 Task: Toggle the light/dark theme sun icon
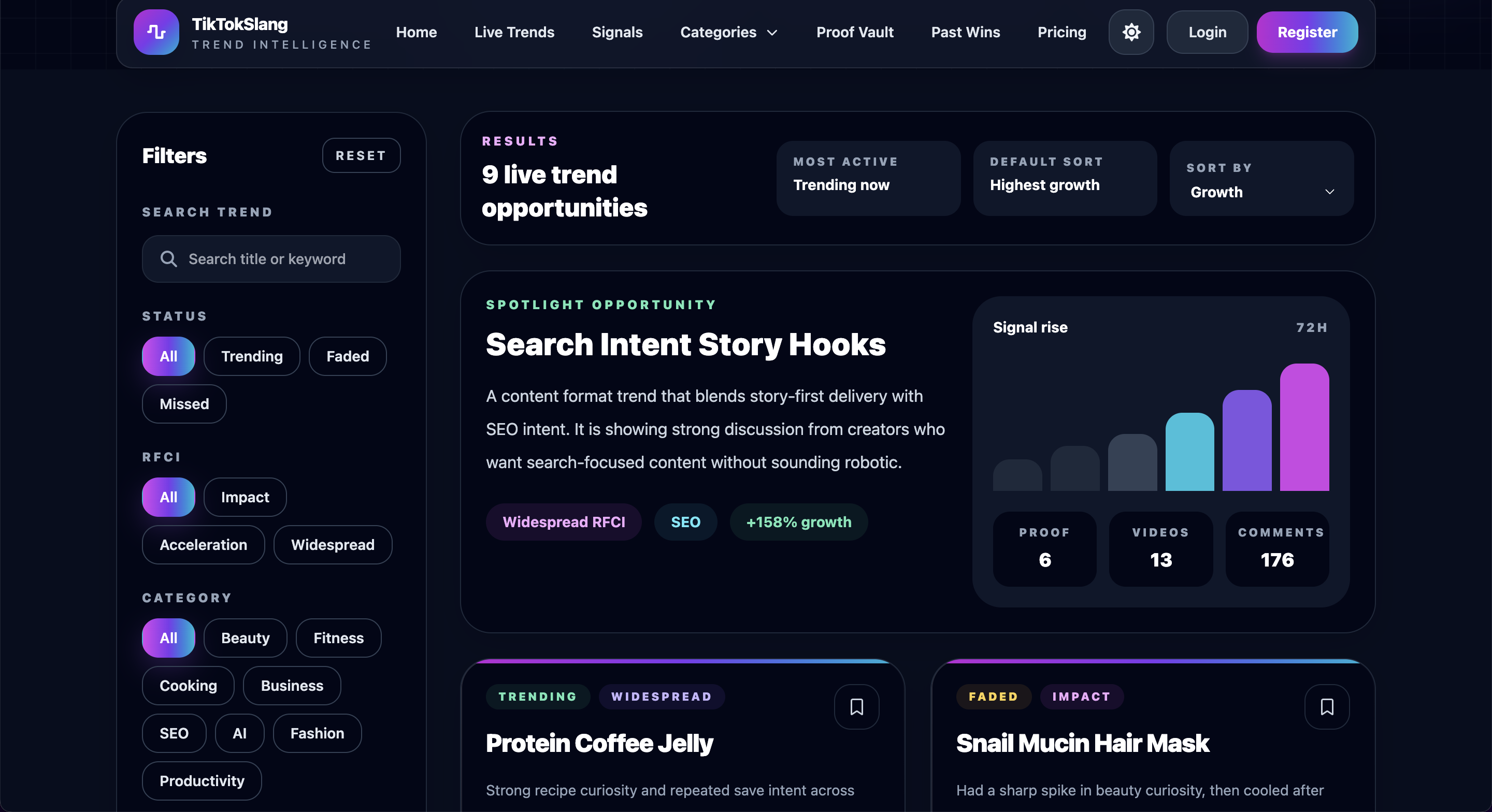point(1130,32)
